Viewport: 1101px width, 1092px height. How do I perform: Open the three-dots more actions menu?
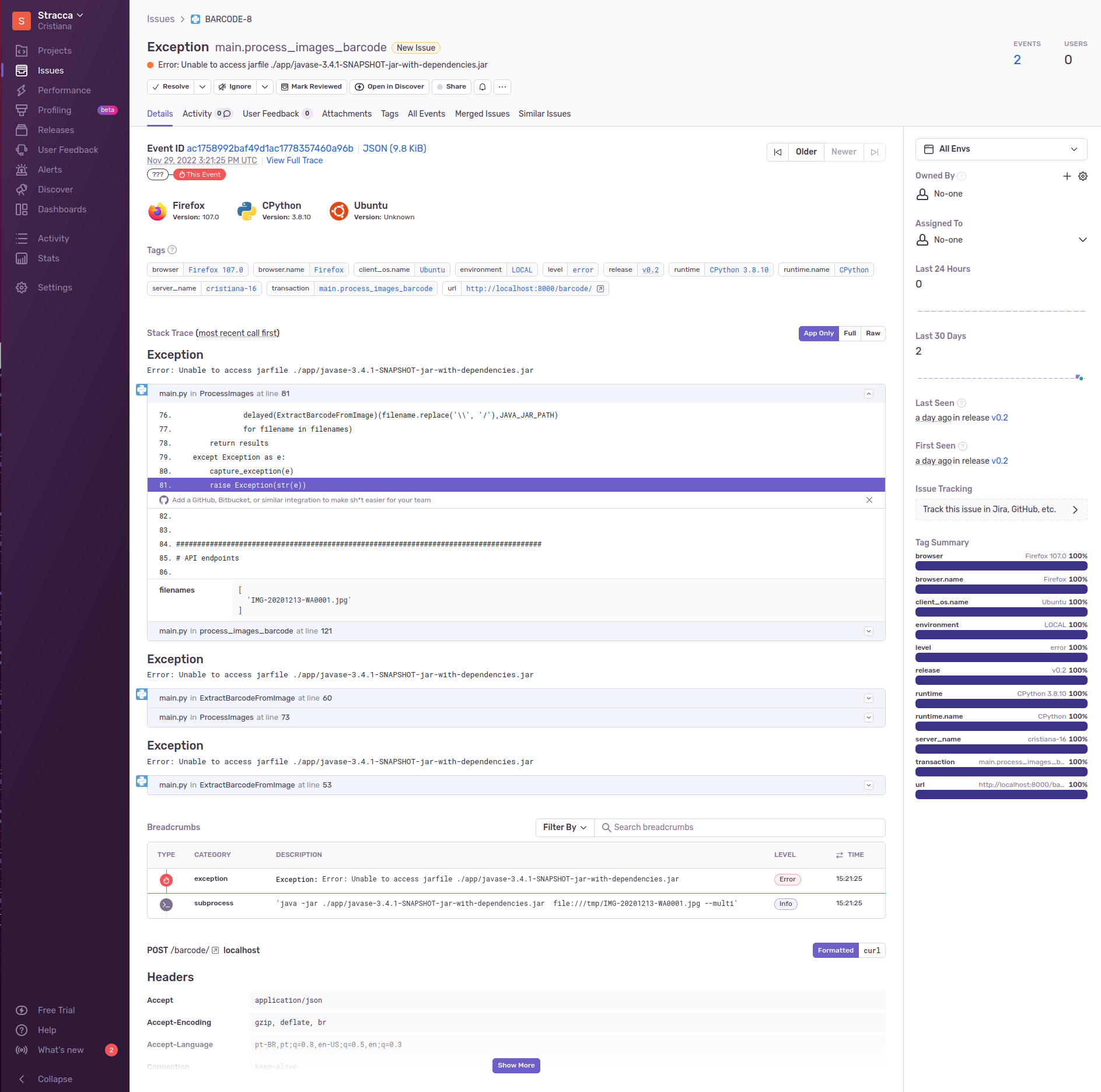tap(502, 87)
